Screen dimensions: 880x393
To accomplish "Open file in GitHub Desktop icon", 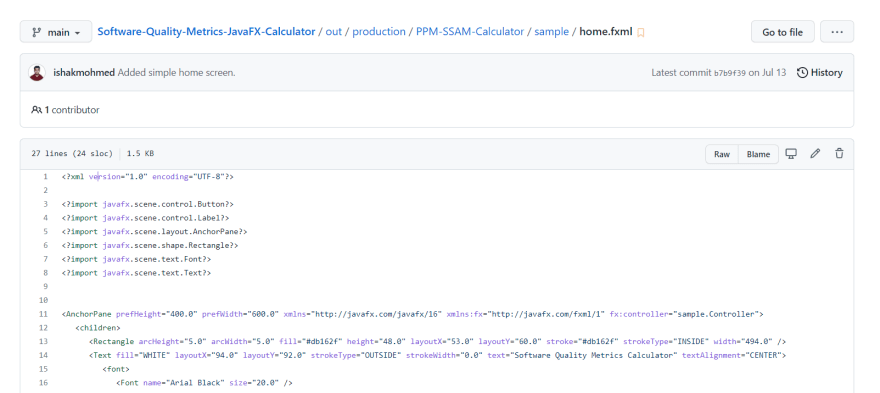I will pos(791,153).
